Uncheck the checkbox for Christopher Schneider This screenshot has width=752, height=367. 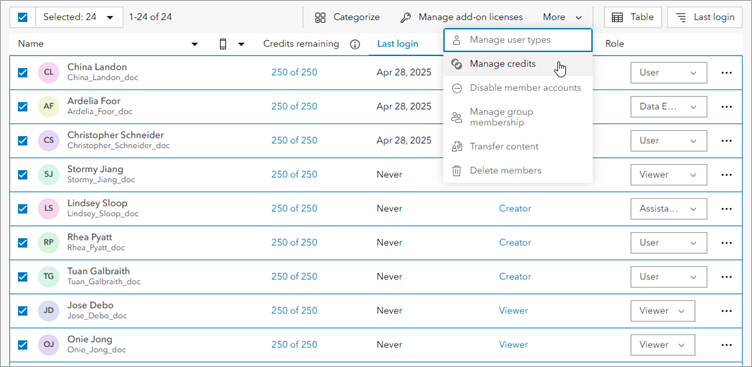point(23,141)
